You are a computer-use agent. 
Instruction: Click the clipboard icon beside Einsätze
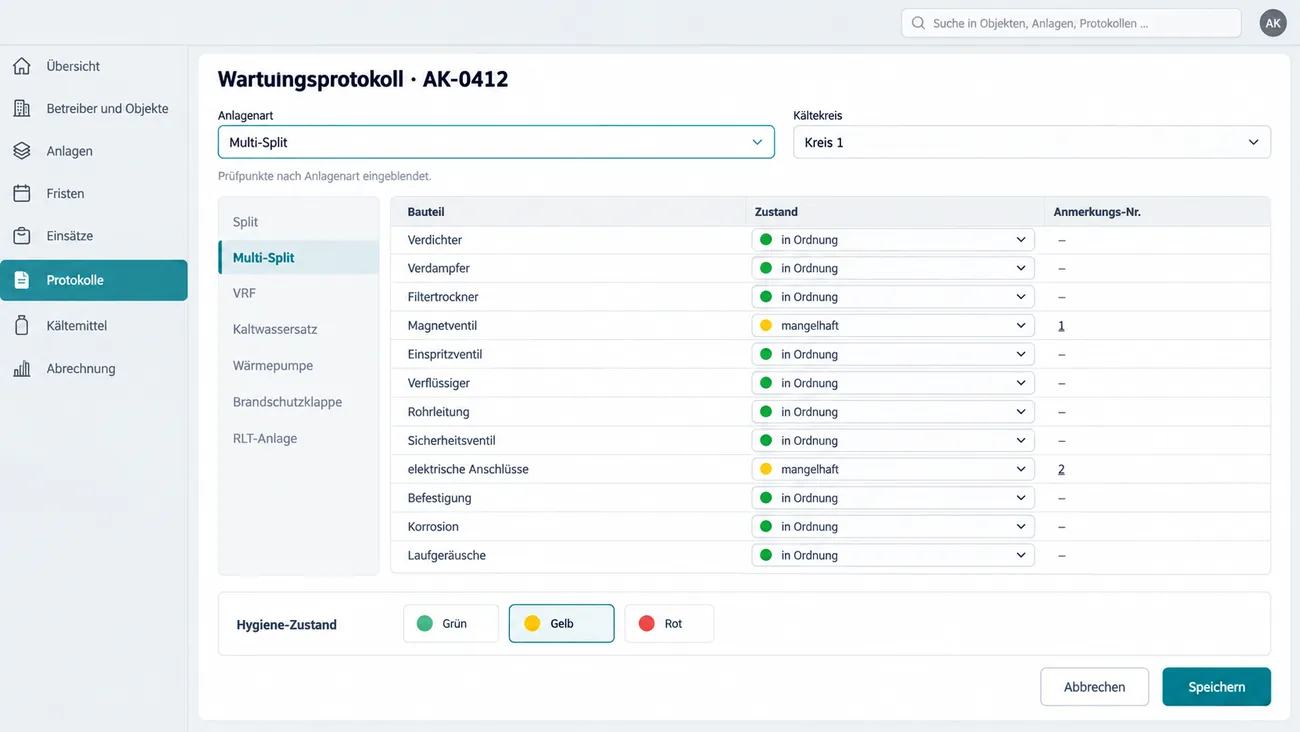coord(22,236)
